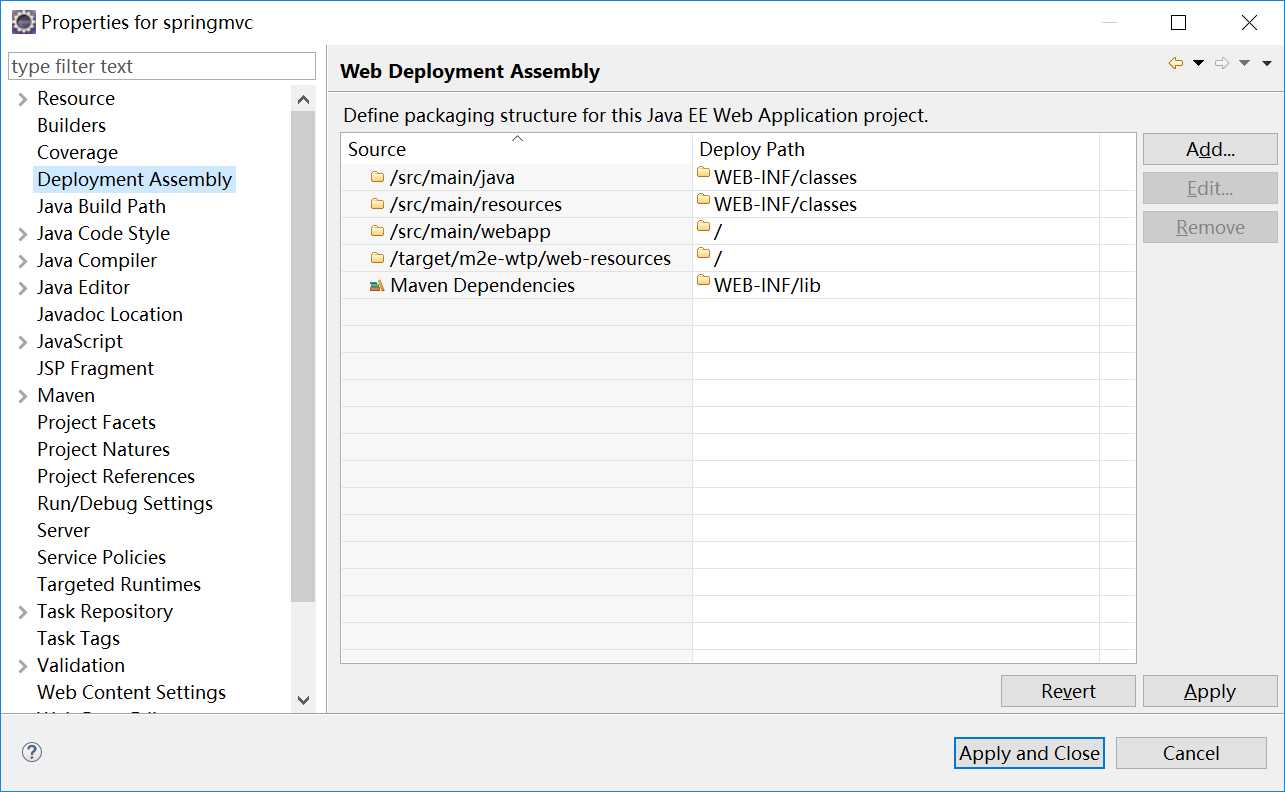Click the Add... button

click(x=1210, y=149)
